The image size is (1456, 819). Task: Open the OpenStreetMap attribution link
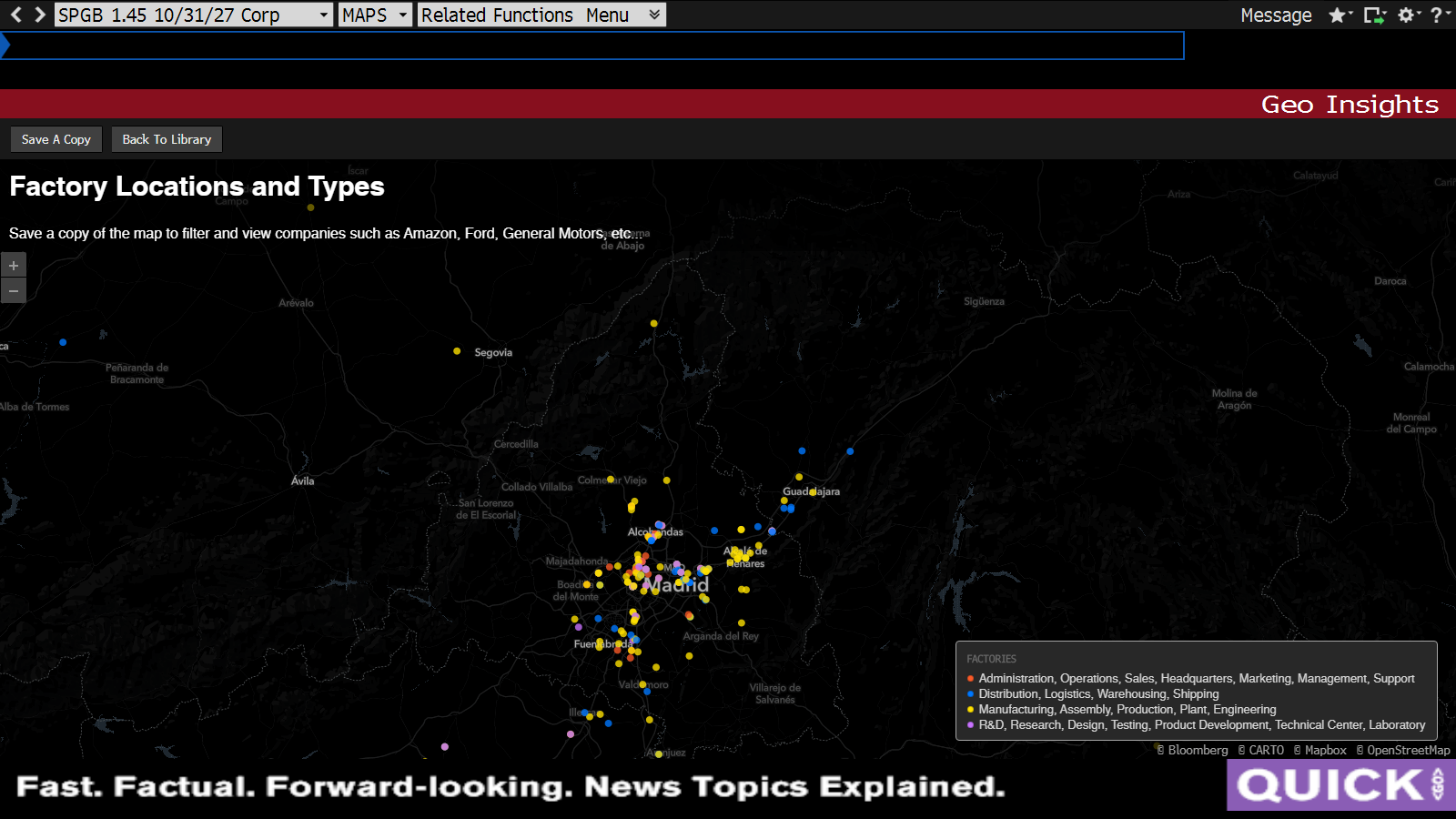click(x=1403, y=750)
